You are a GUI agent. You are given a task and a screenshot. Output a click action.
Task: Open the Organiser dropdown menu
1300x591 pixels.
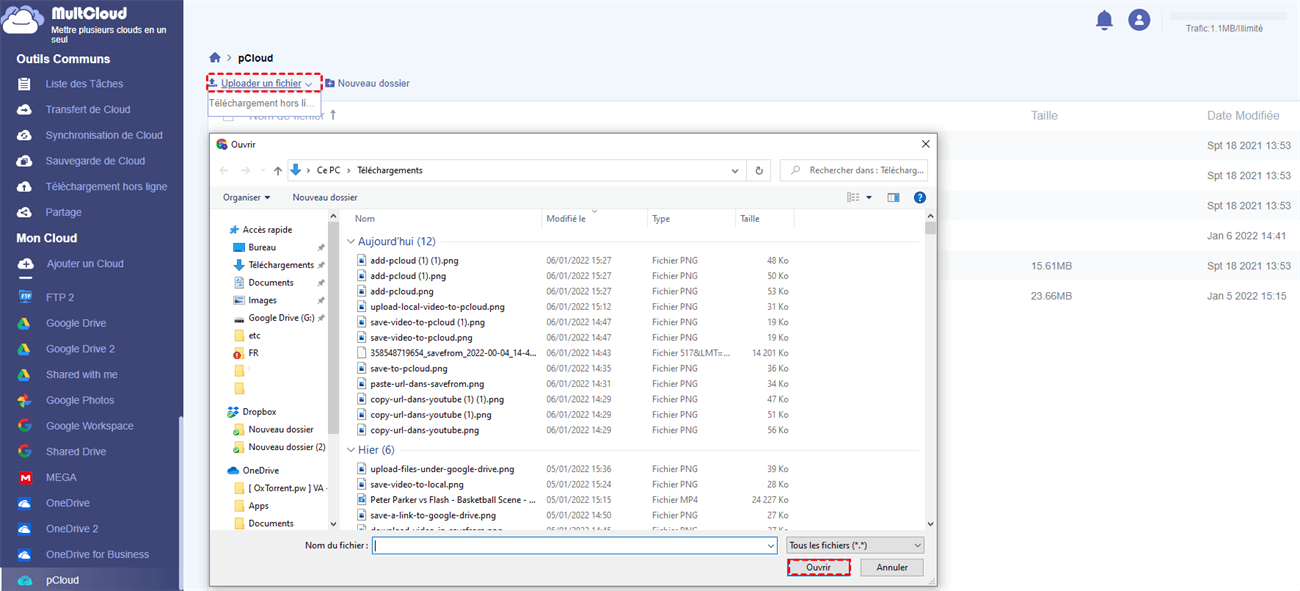pyautogui.click(x=246, y=198)
